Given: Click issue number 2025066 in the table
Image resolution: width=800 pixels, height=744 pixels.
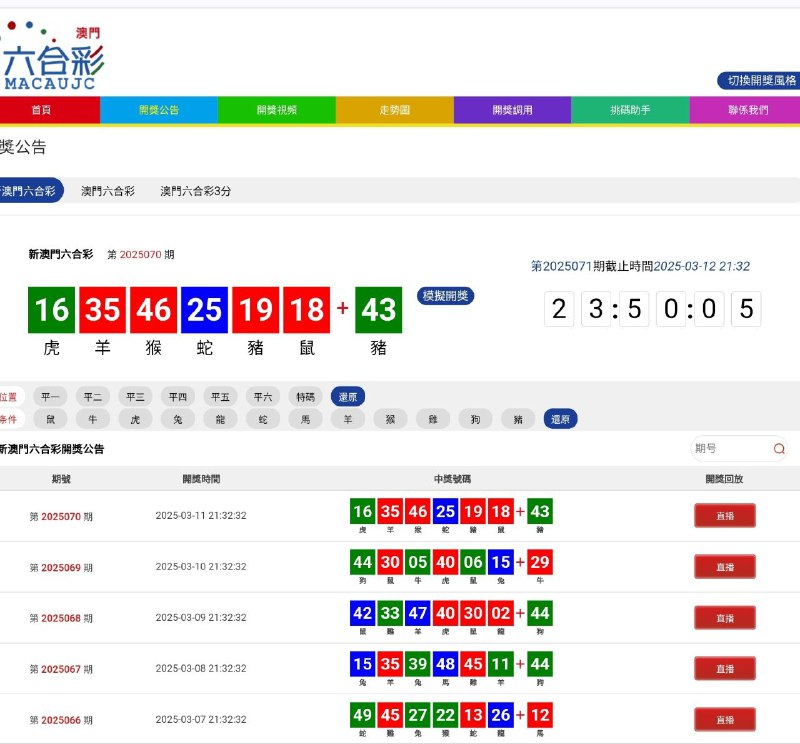Looking at the screenshot, I should click(61, 720).
